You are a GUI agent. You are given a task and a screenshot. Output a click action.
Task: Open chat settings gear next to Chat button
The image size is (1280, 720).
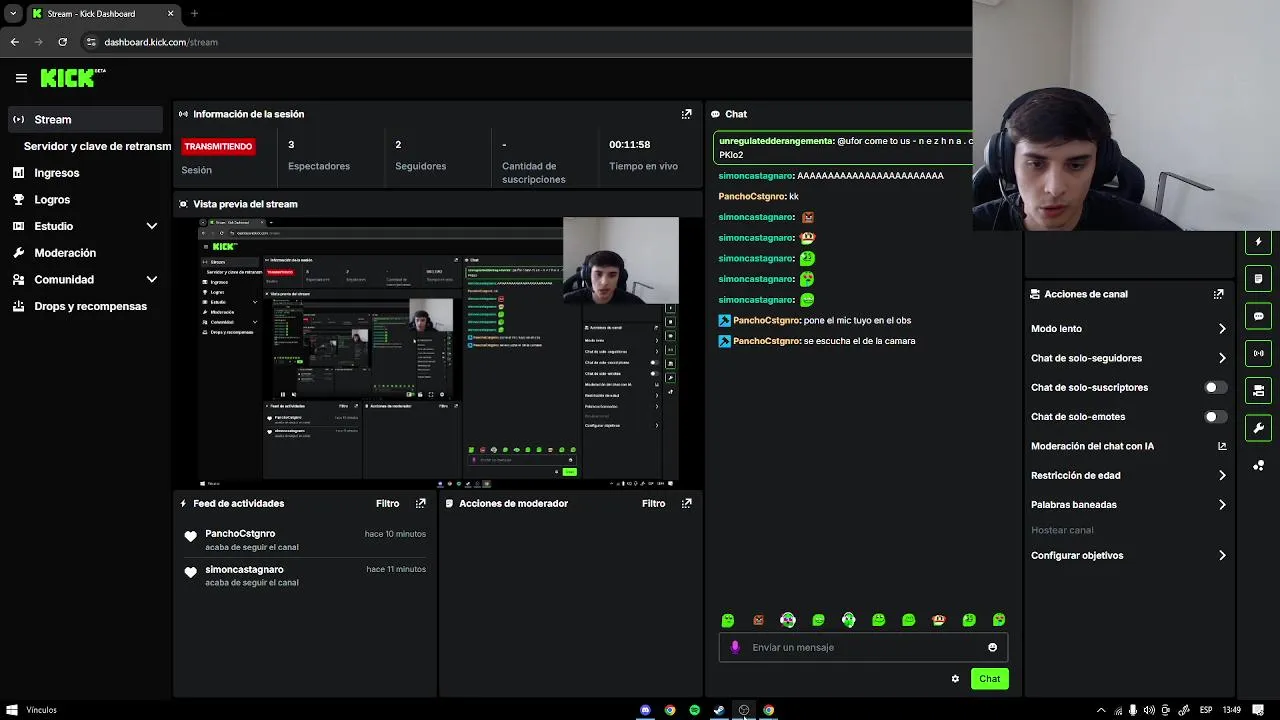(x=955, y=679)
